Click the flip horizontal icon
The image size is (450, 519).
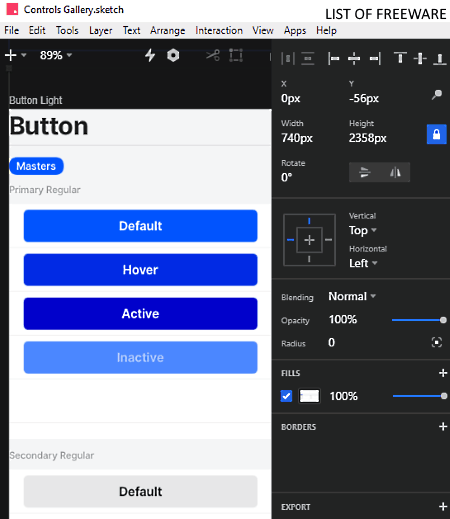(395, 172)
